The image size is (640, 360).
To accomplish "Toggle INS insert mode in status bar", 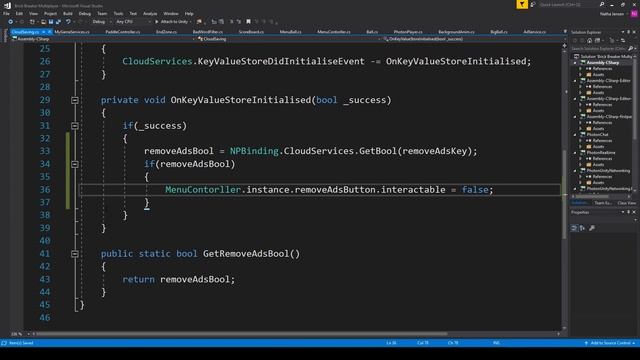I will tap(496, 343).
